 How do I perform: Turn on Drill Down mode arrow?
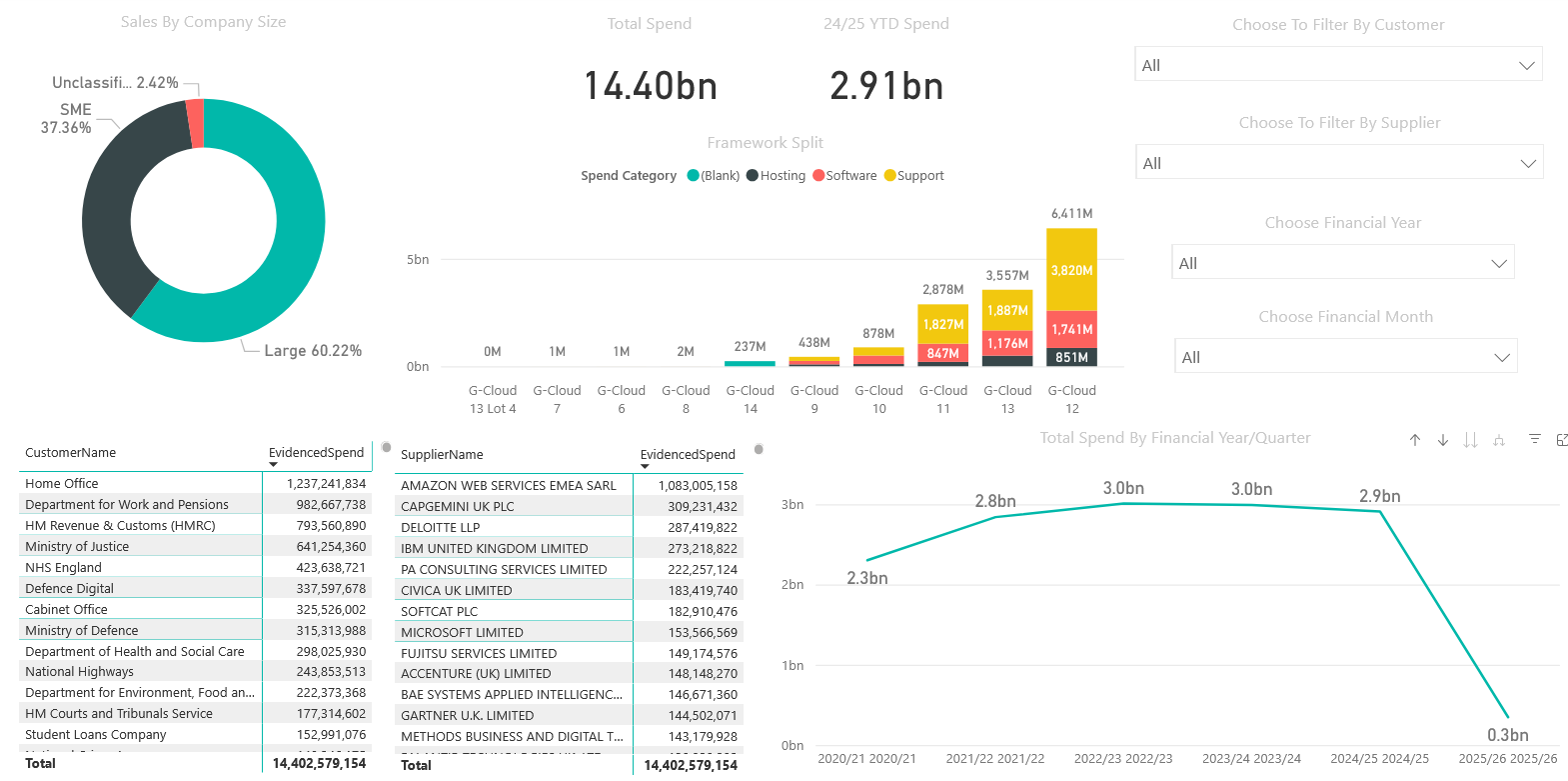pos(1443,440)
